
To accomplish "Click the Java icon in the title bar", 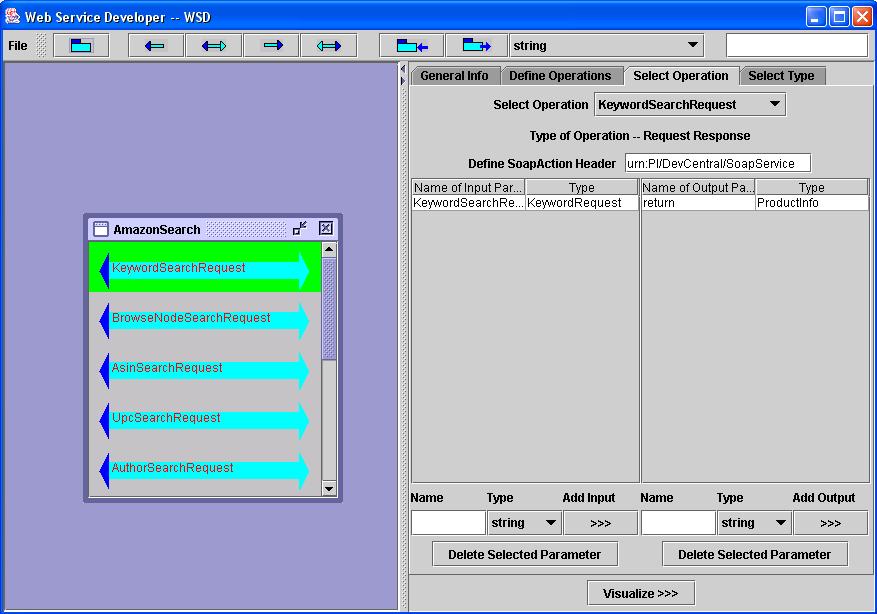I will (12, 16).
